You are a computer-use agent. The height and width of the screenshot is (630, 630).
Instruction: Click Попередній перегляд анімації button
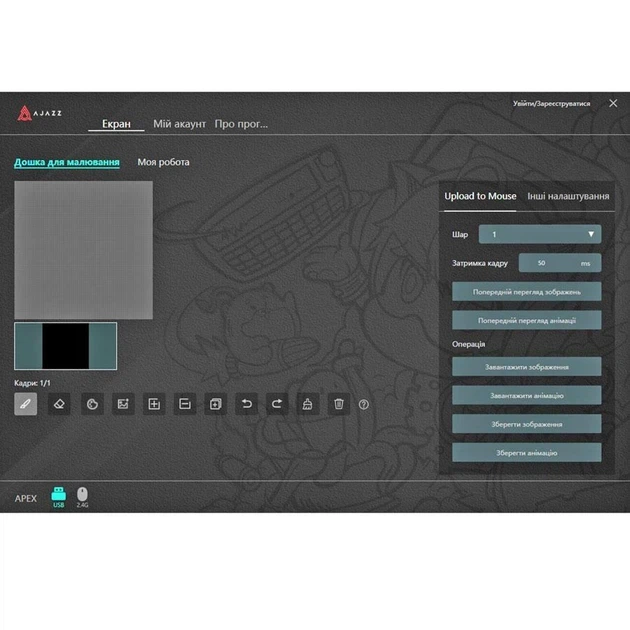pos(527,320)
